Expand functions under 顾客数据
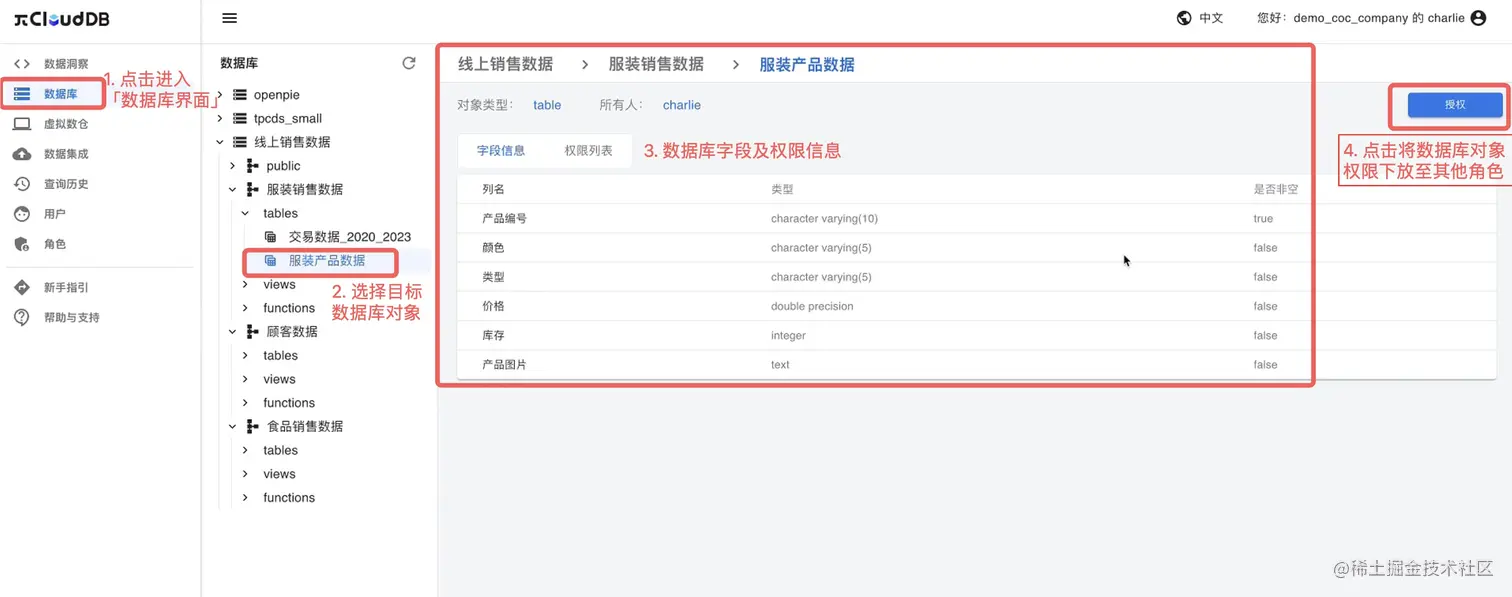 click(245, 403)
